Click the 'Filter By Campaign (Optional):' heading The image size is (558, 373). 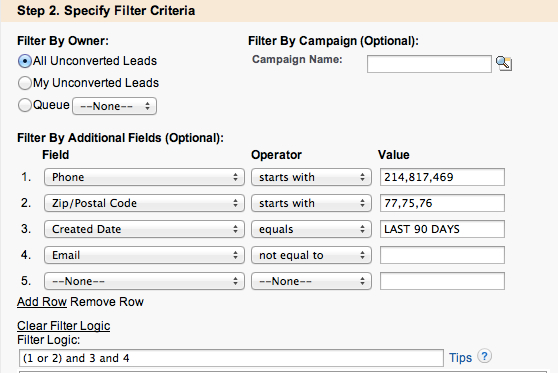pyautogui.click(x=333, y=41)
